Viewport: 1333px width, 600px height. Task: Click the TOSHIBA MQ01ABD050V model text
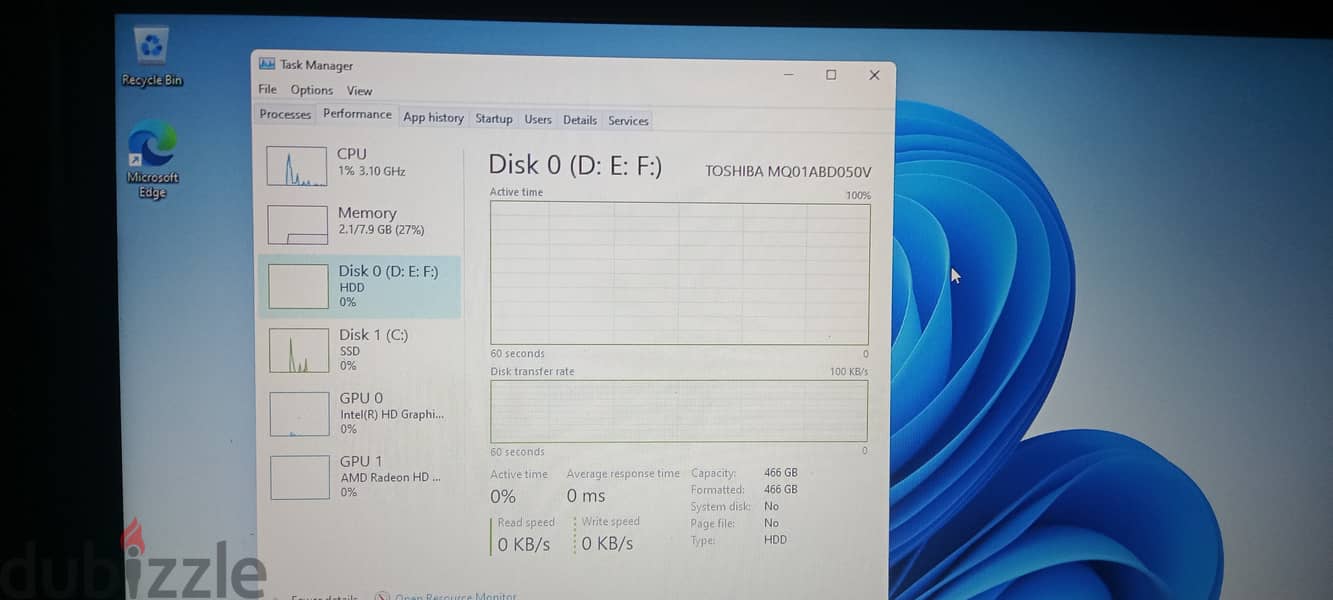pyautogui.click(x=788, y=171)
